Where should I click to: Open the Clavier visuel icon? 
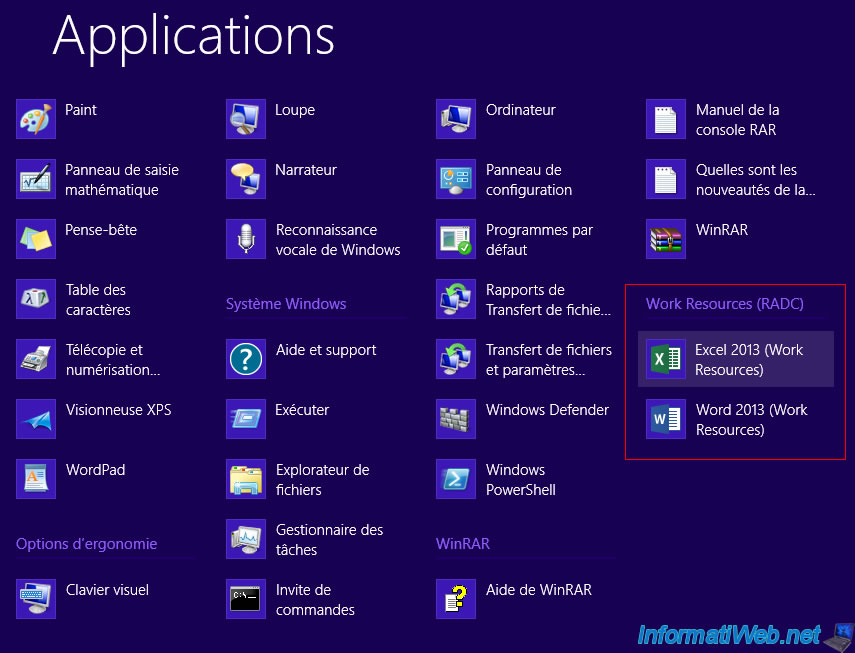[36, 598]
